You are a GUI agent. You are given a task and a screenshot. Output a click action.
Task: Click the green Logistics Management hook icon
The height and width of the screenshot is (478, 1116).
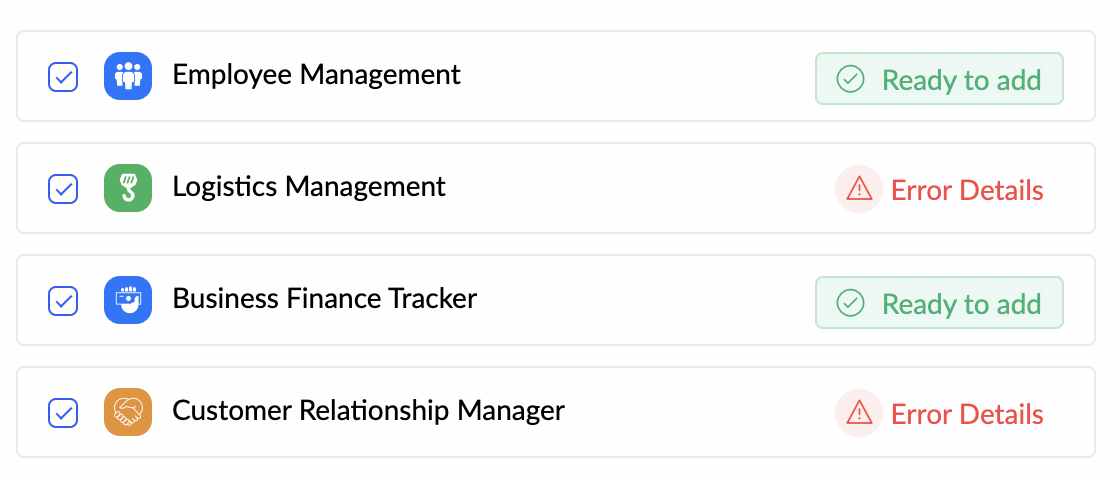pyautogui.click(x=128, y=188)
